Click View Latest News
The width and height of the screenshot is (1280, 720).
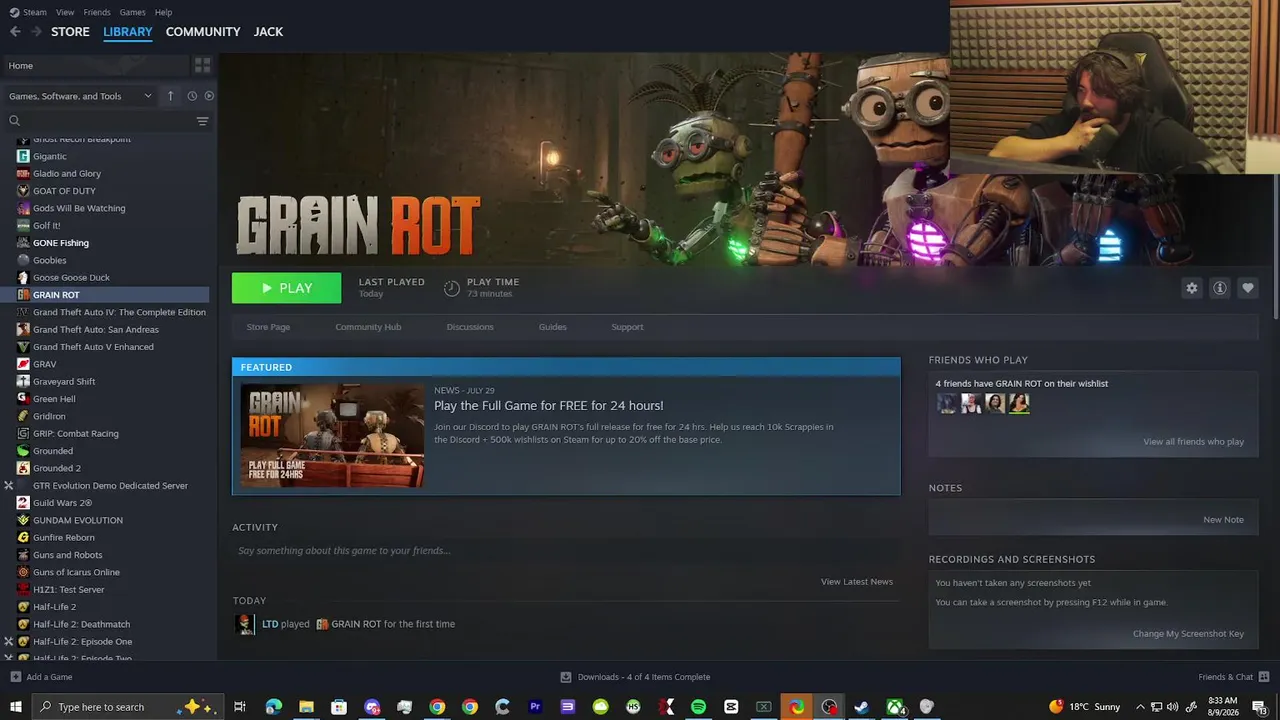pos(857,582)
